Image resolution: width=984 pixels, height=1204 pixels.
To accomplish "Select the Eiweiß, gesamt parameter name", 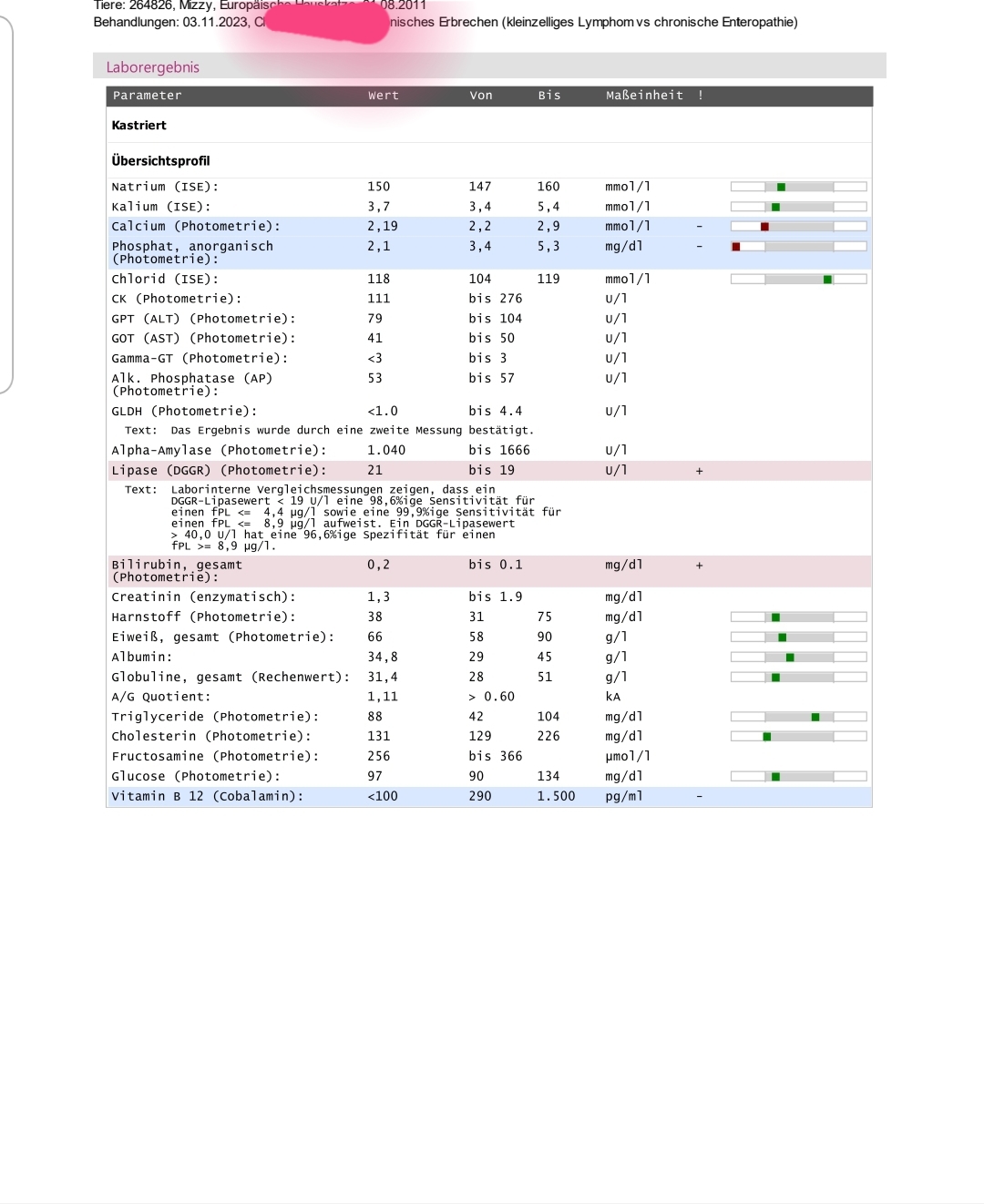I will pyautogui.click(x=222, y=638).
